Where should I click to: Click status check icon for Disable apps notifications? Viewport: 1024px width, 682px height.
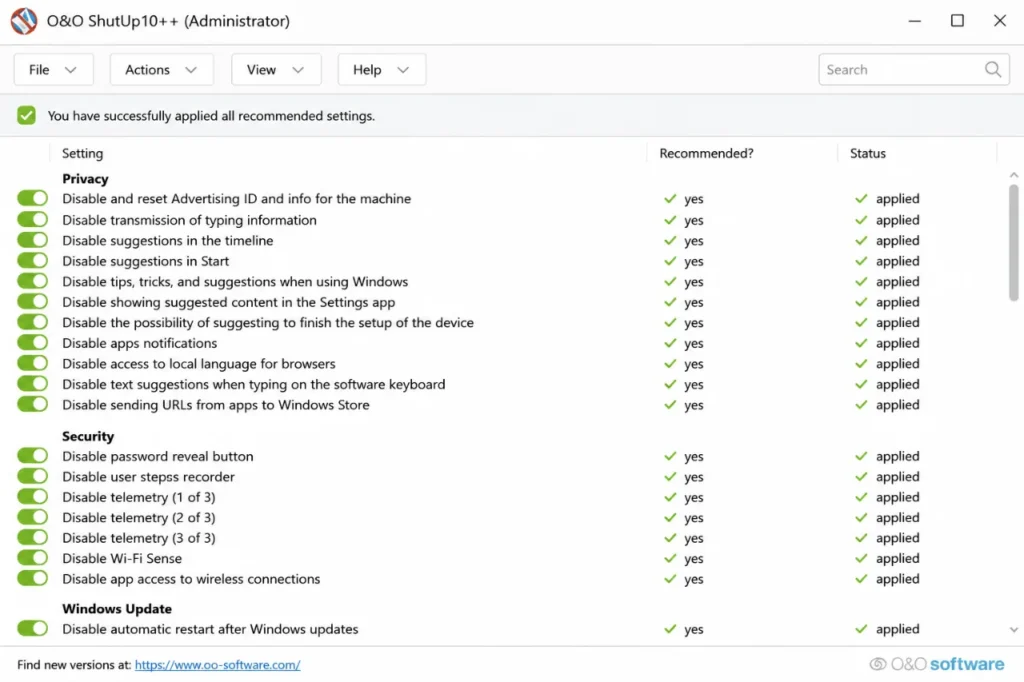[861, 343]
